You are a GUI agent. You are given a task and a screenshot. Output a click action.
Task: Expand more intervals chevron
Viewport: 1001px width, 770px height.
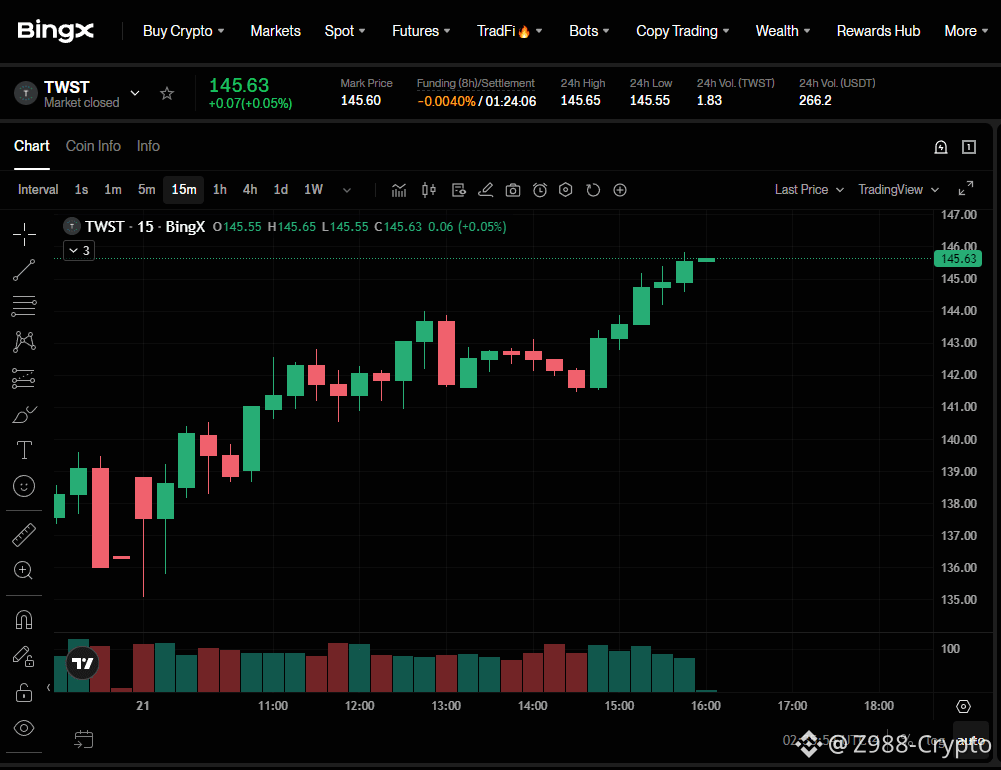pos(347,190)
